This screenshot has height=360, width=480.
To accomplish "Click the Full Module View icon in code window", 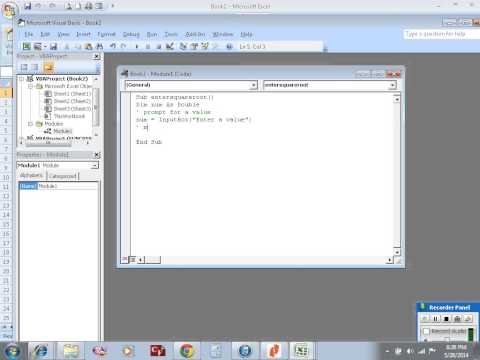I will [x=133, y=259].
